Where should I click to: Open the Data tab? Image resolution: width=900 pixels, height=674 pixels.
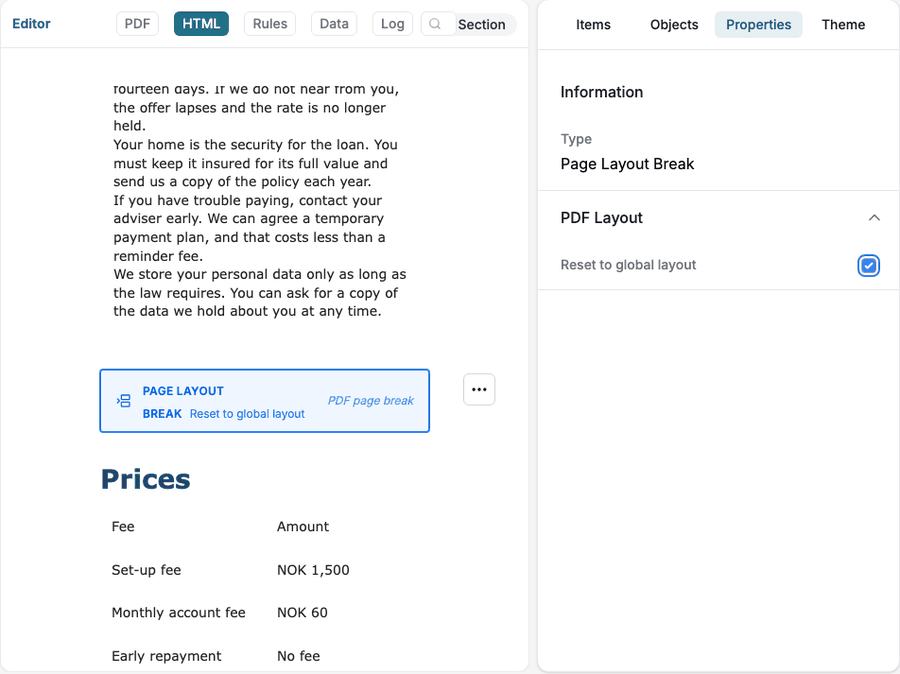[x=334, y=24]
